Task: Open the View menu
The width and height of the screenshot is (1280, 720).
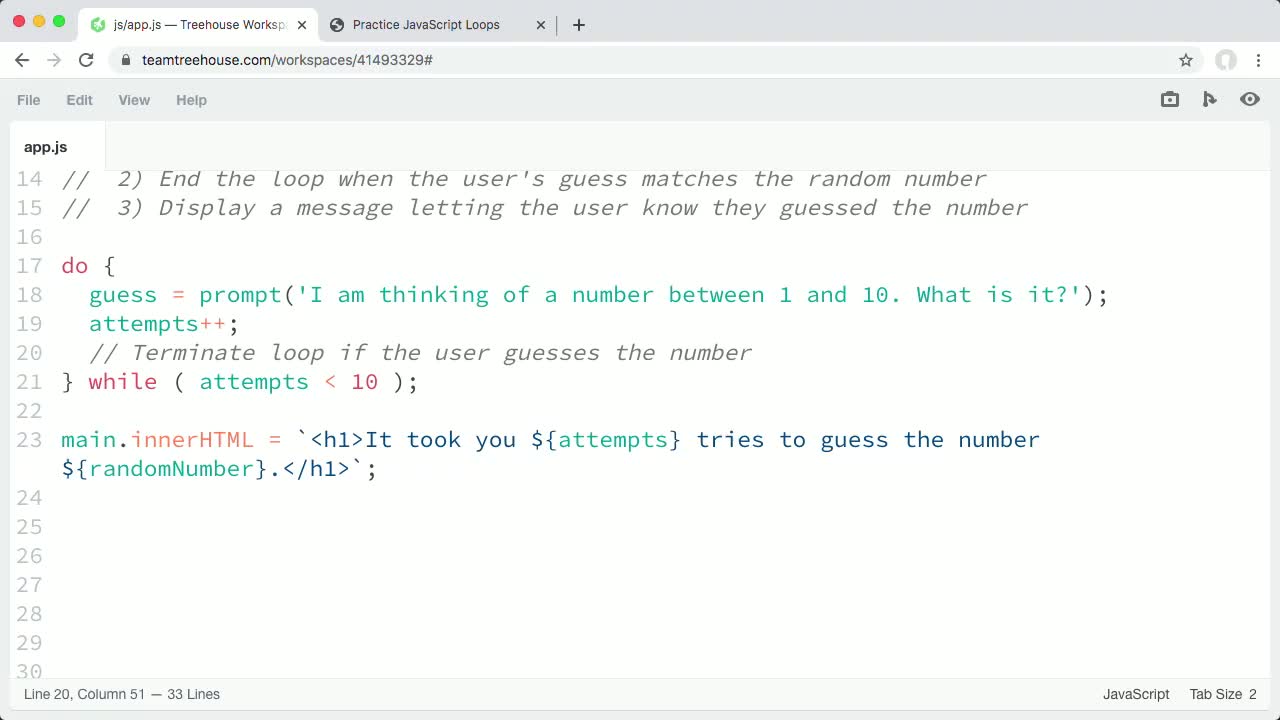Action: pos(134,100)
